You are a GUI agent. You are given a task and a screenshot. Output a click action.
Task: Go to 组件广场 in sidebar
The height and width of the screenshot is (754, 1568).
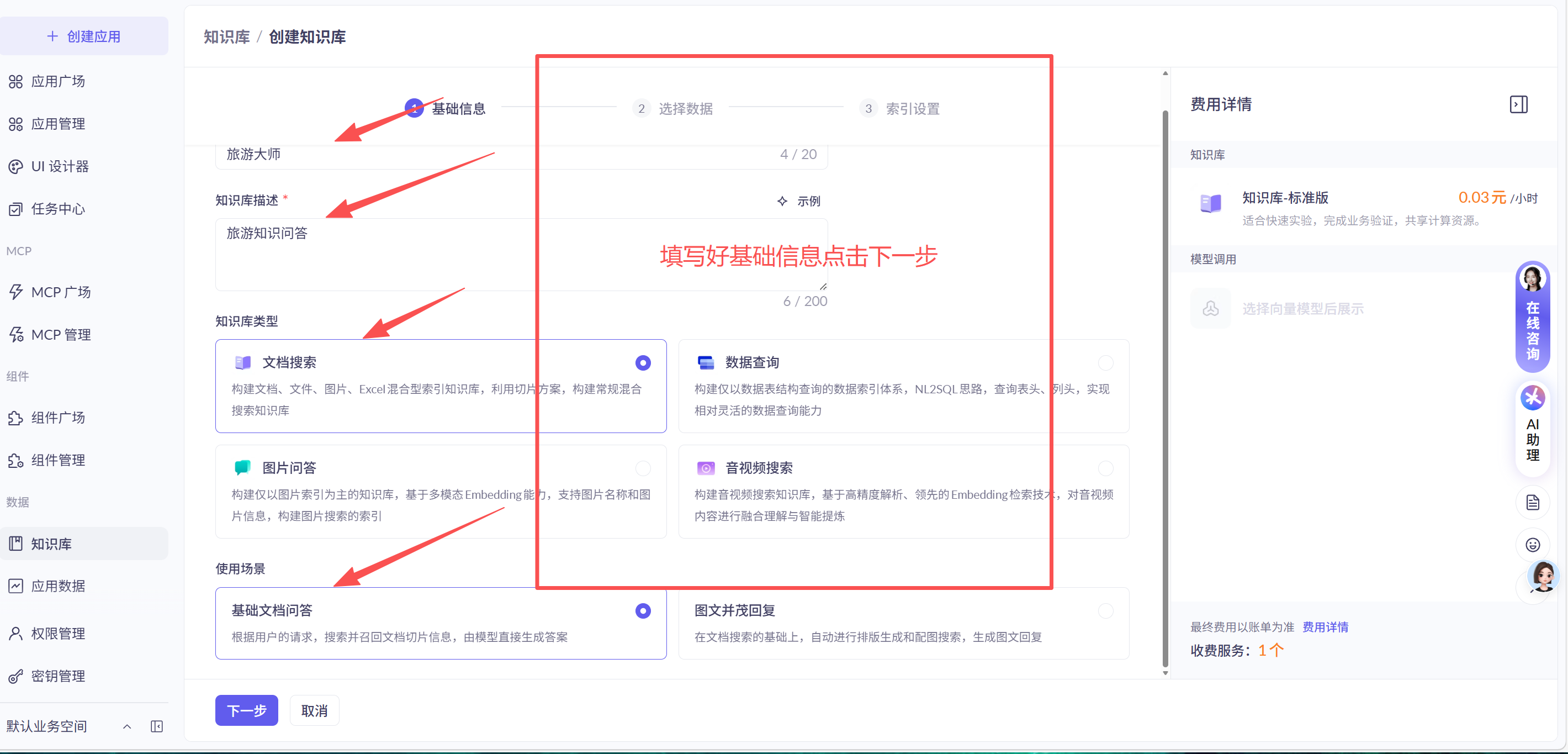coord(58,418)
